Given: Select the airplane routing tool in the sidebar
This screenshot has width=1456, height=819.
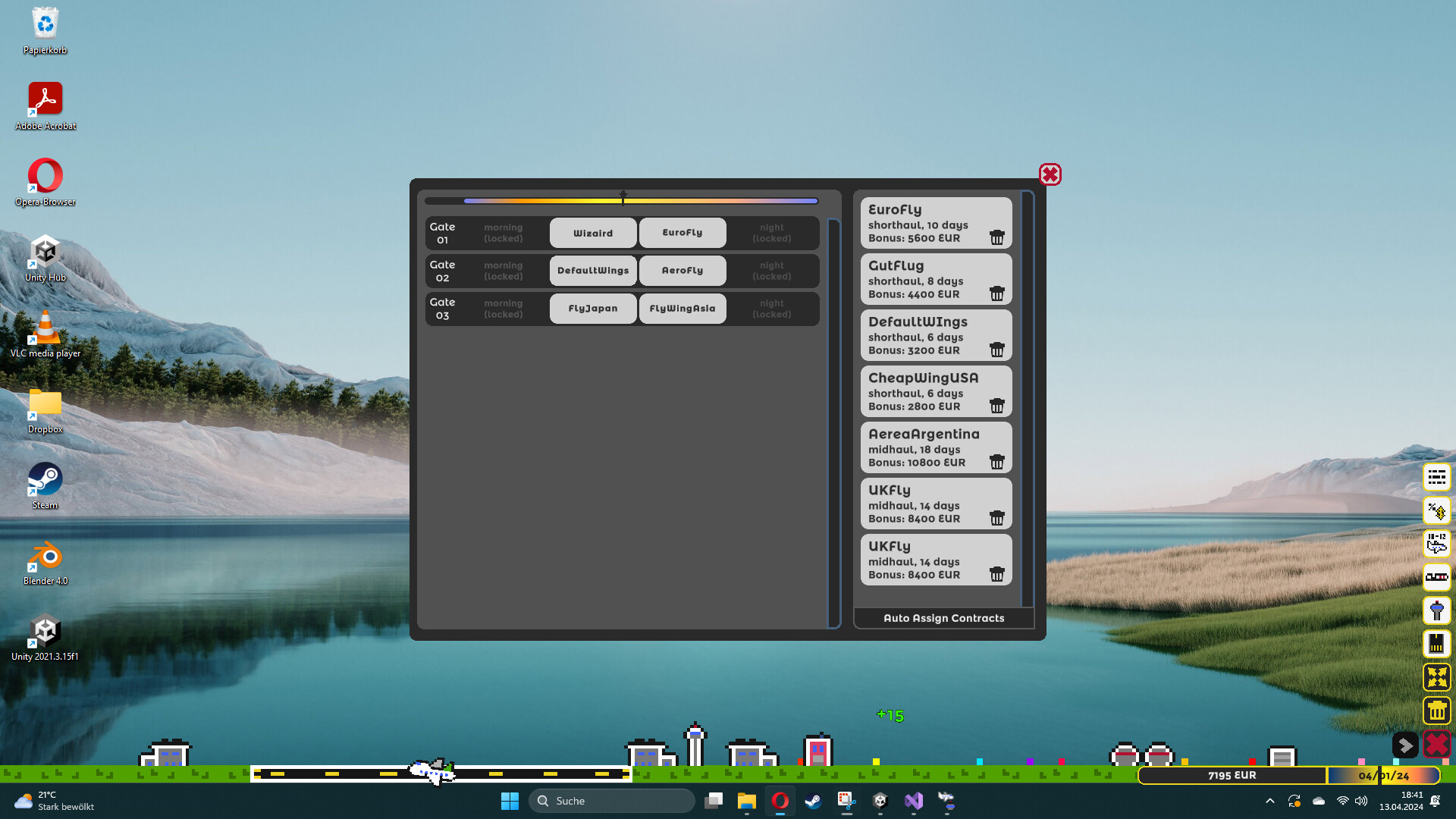Looking at the screenshot, I should point(1437,510).
